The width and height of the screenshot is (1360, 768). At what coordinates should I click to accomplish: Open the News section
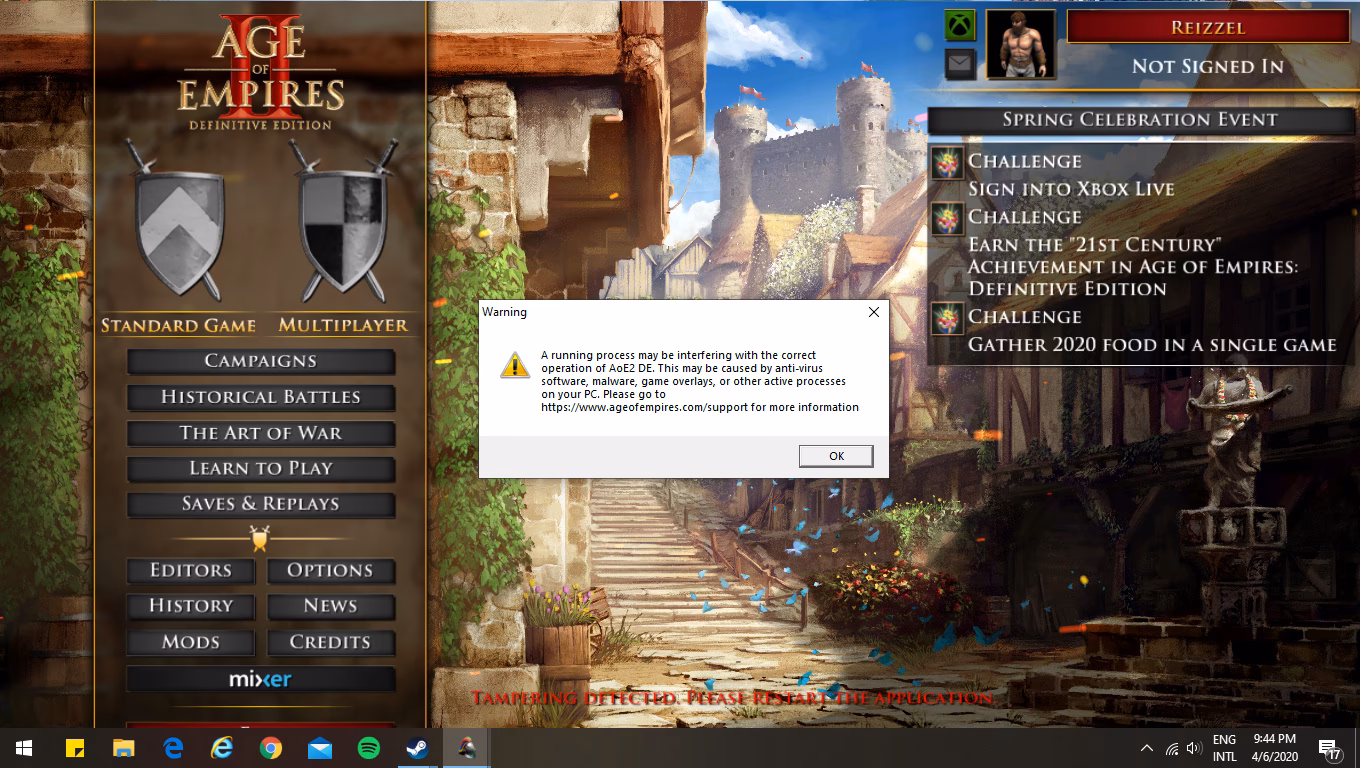click(x=331, y=606)
